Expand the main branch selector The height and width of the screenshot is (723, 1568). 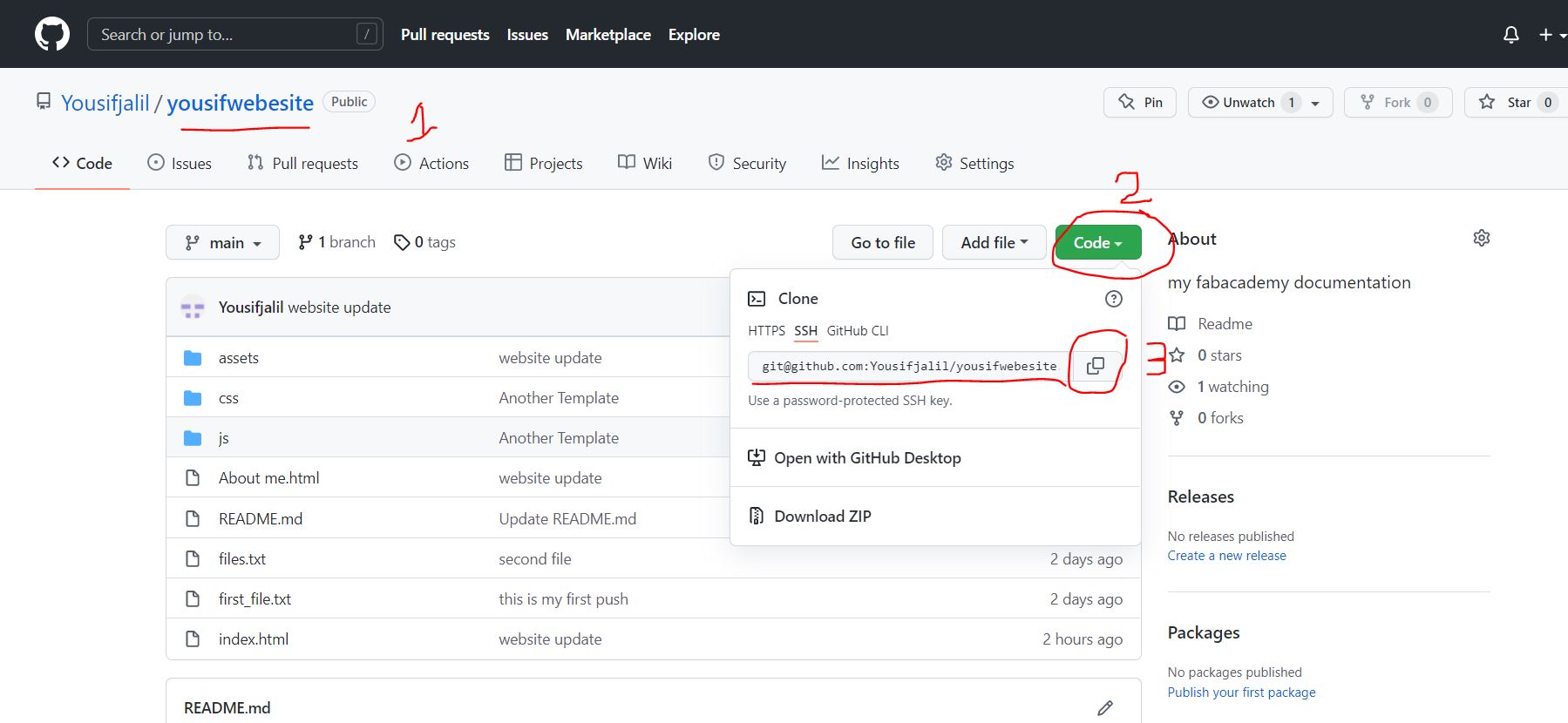[x=223, y=242]
